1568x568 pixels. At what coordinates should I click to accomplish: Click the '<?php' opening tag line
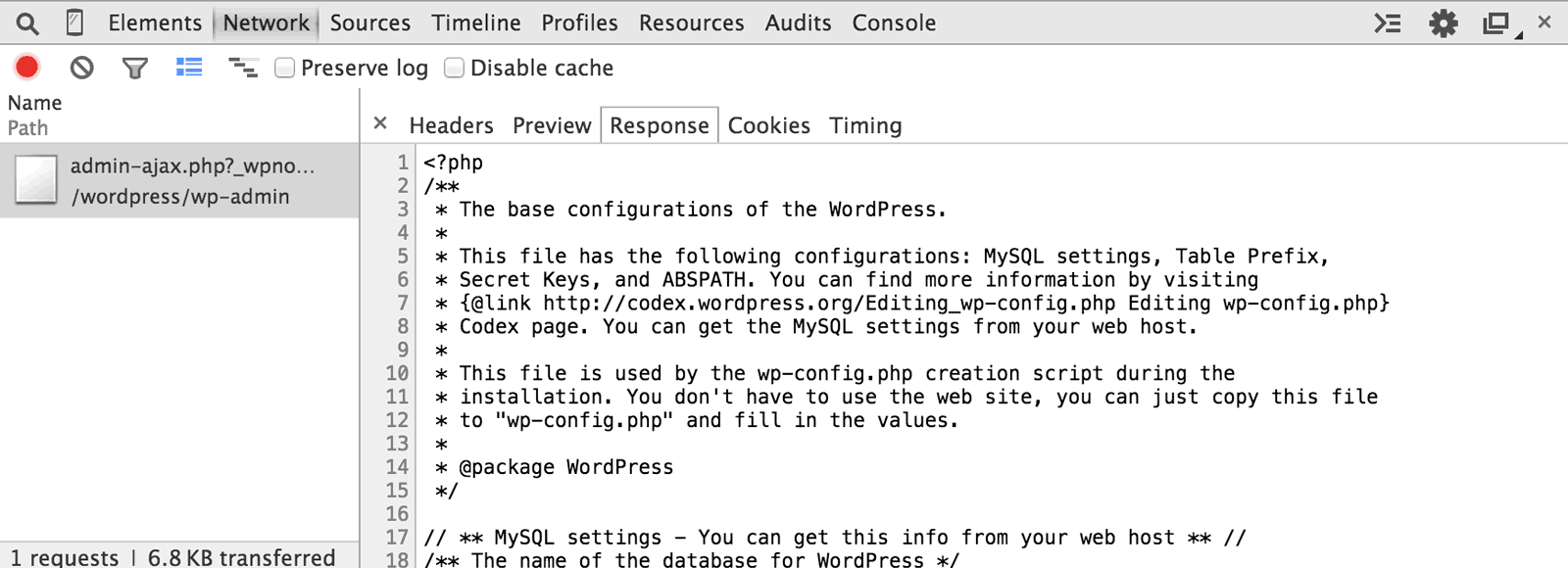coord(454,163)
